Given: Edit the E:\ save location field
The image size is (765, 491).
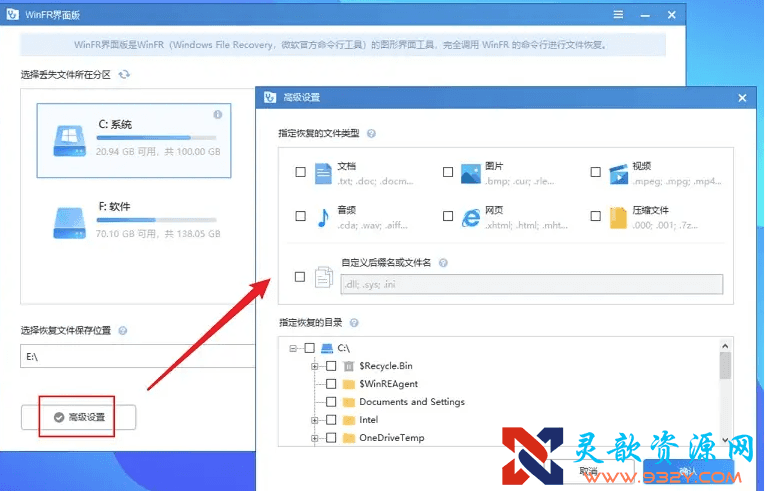Looking at the screenshot, I should pyautogui.click(x=138, y=356).
